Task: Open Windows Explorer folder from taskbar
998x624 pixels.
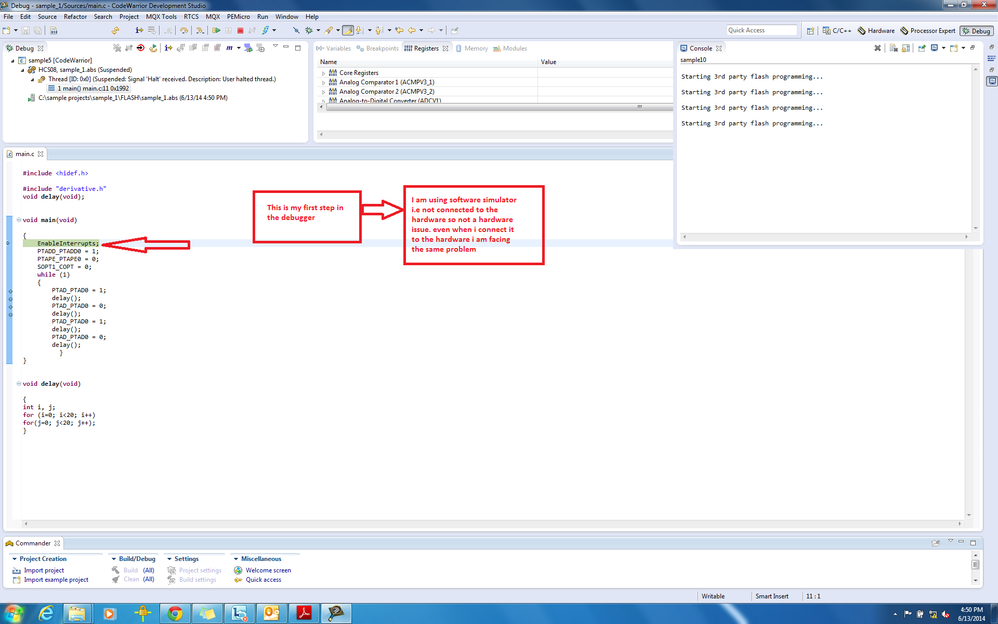Action: click(78, 613)
